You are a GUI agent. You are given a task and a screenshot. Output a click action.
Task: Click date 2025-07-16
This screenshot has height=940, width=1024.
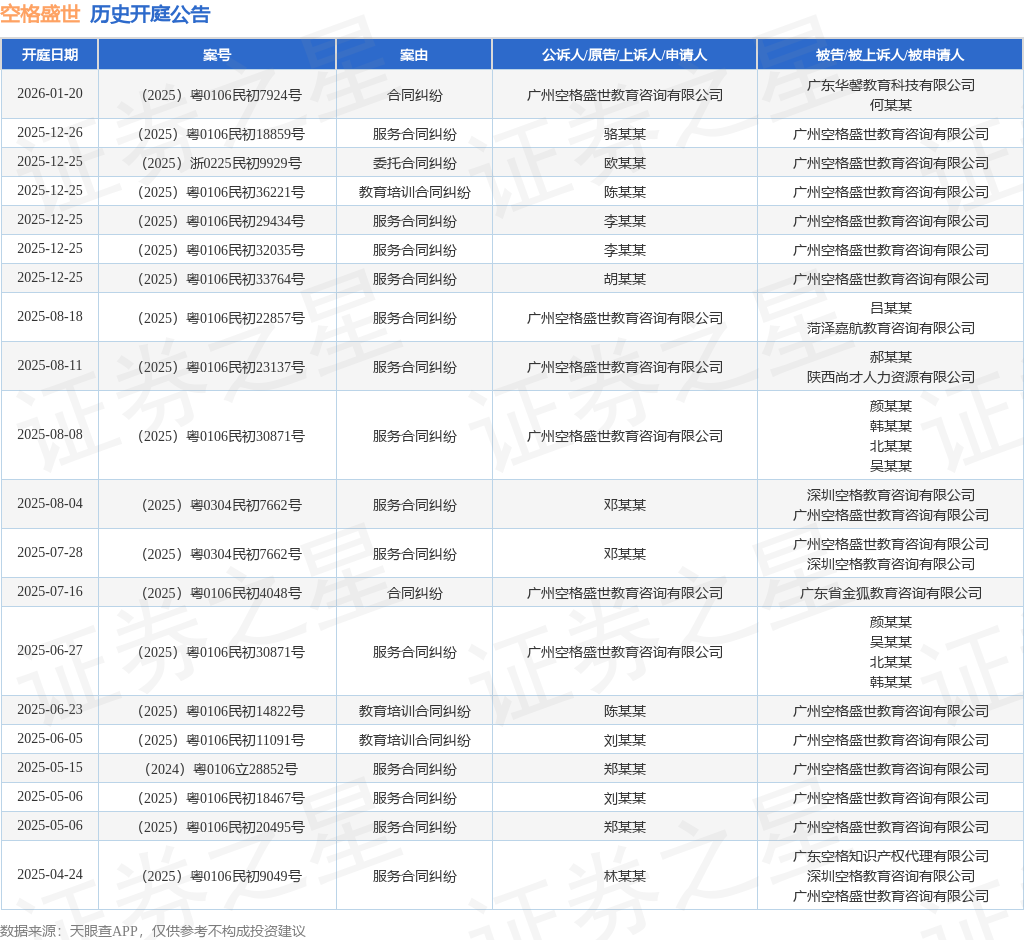tap(50, 592)
